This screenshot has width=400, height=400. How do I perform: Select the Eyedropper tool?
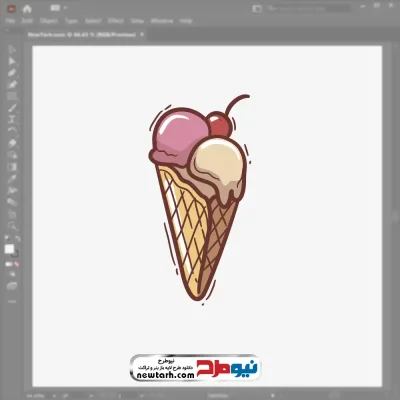click(x=12, y=179)
